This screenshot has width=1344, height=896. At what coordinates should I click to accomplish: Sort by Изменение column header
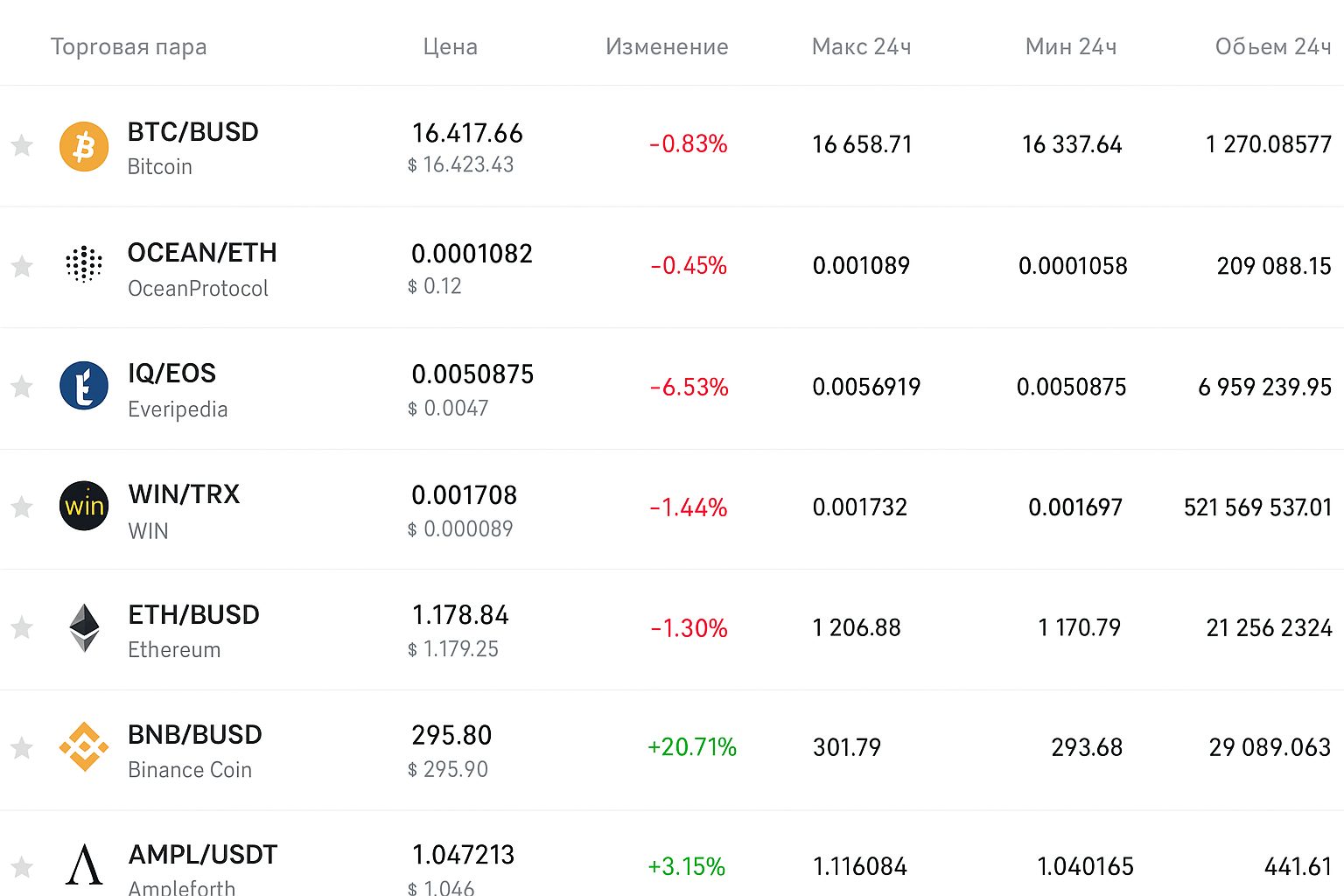667,46
